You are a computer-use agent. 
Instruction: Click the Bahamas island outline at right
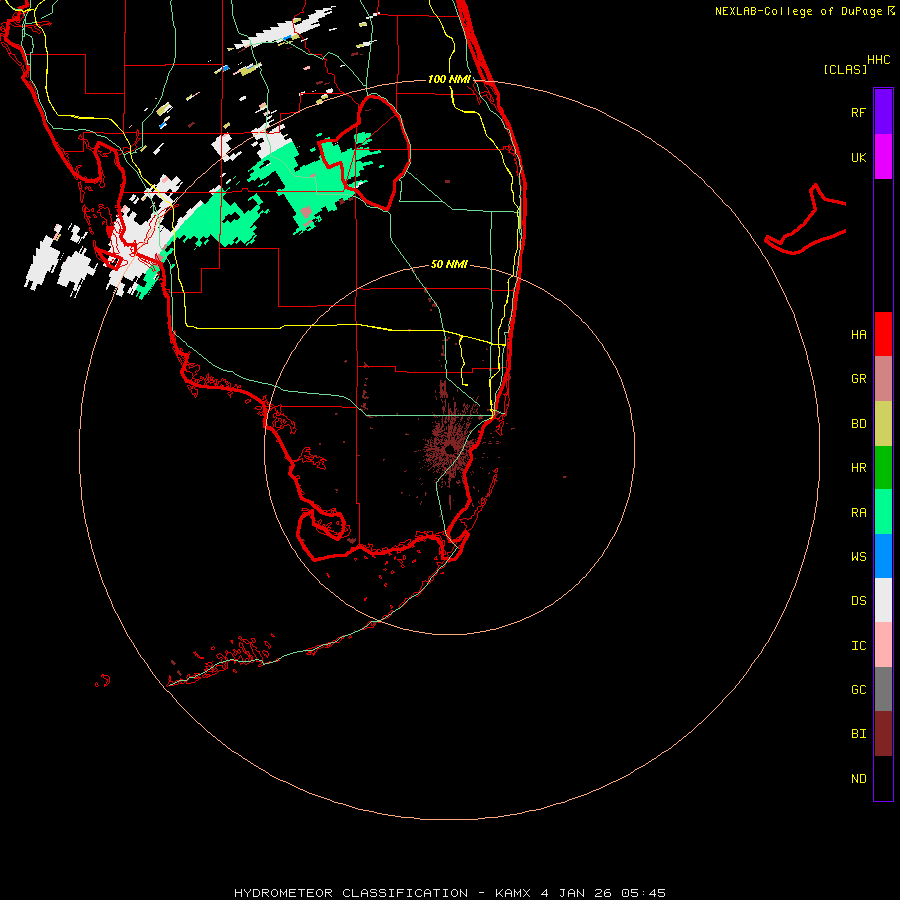806,221
